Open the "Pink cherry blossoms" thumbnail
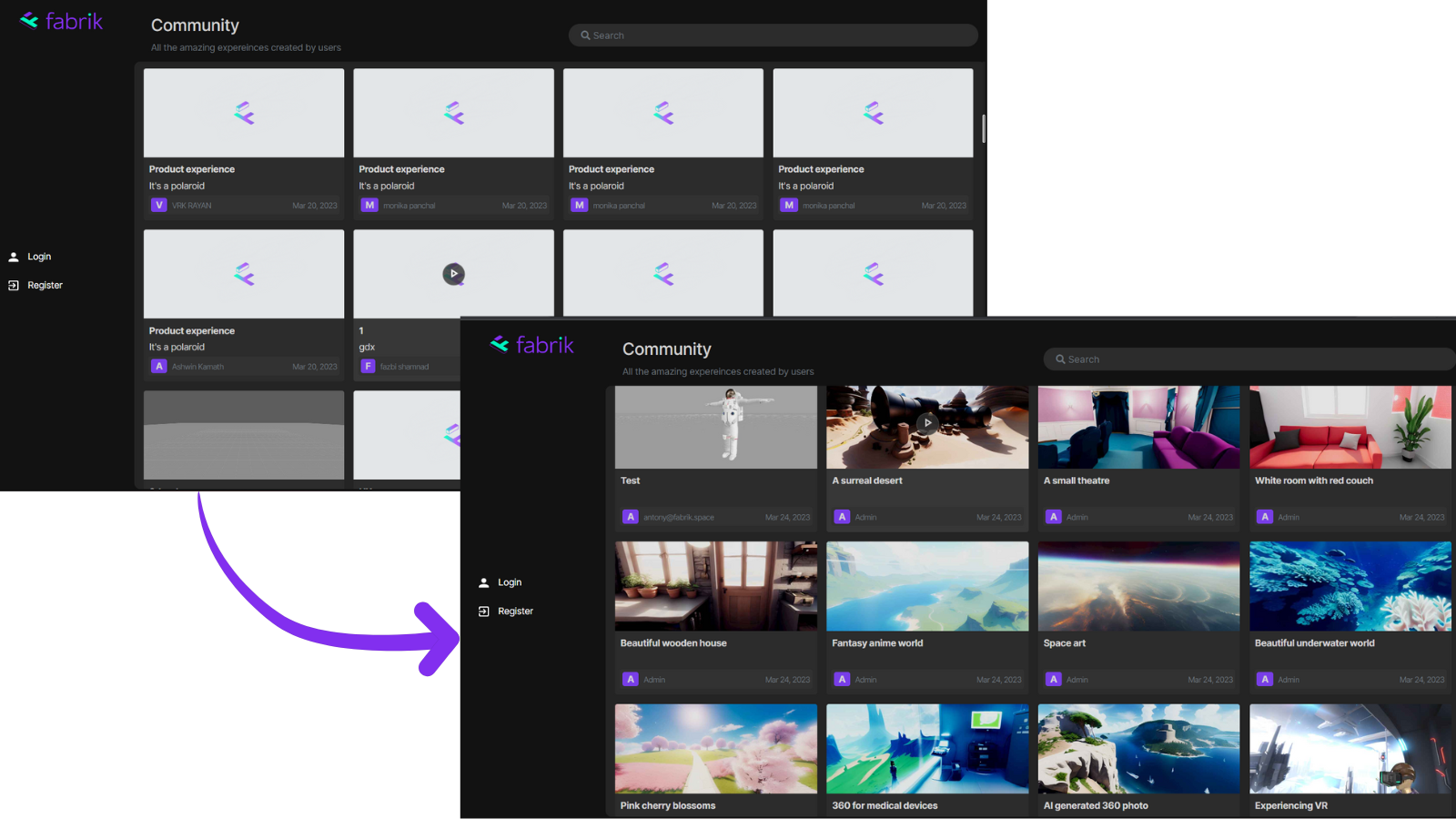Viewport: 1456px width, 819px height. click(715, 748)
